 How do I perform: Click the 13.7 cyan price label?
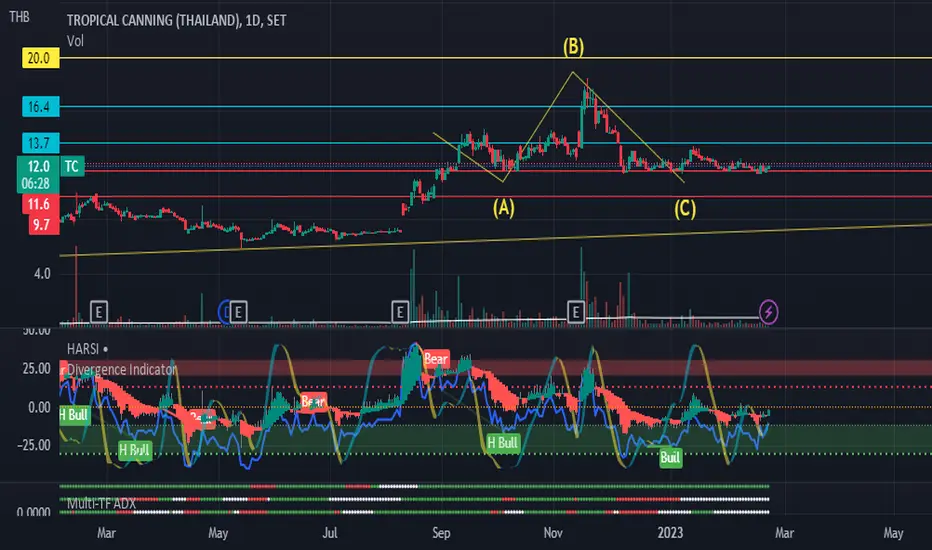pyautogui.click(x=40, y=143)
